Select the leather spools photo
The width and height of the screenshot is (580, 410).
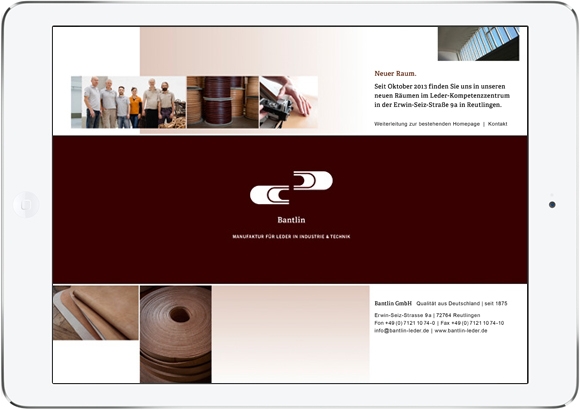[223, 102]
